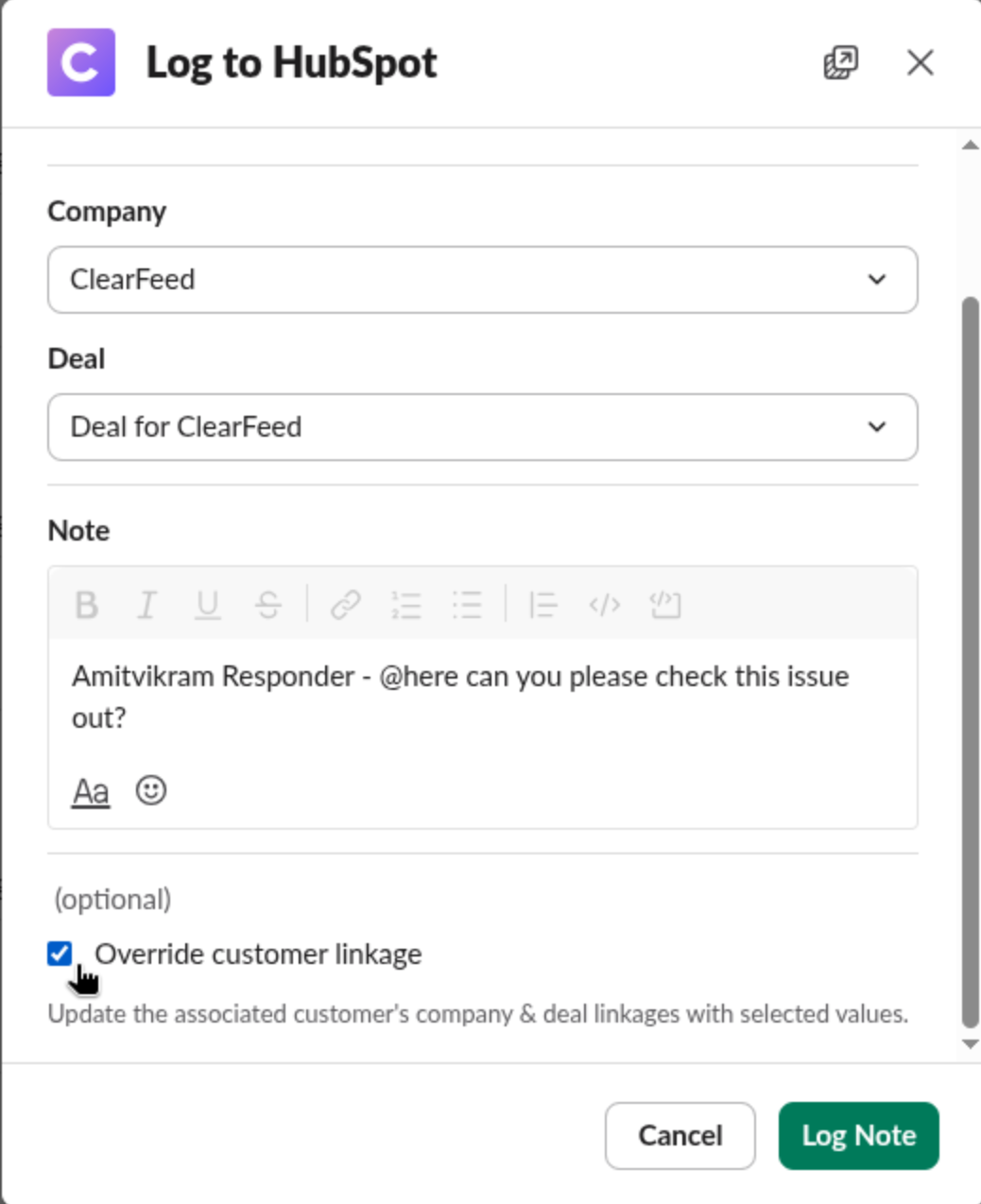Viewport: 981px width, 1204px height.
Task: Apply inline code formatting
Action: (x=604, y=605)
